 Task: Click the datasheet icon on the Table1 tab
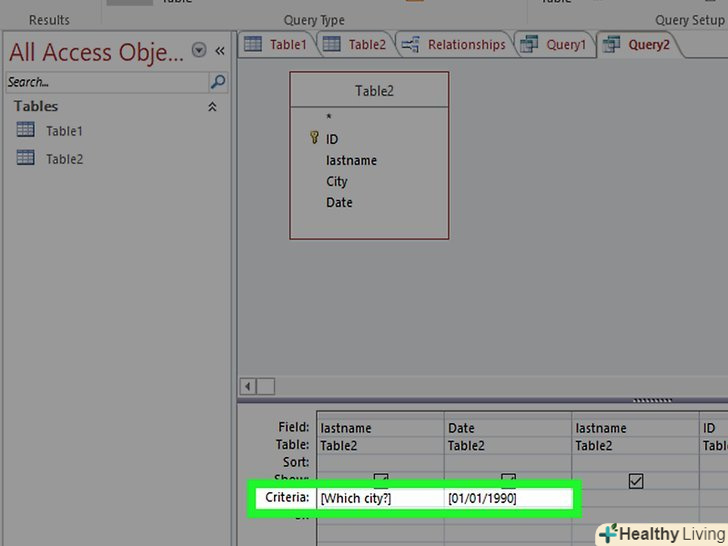[254, 44]
